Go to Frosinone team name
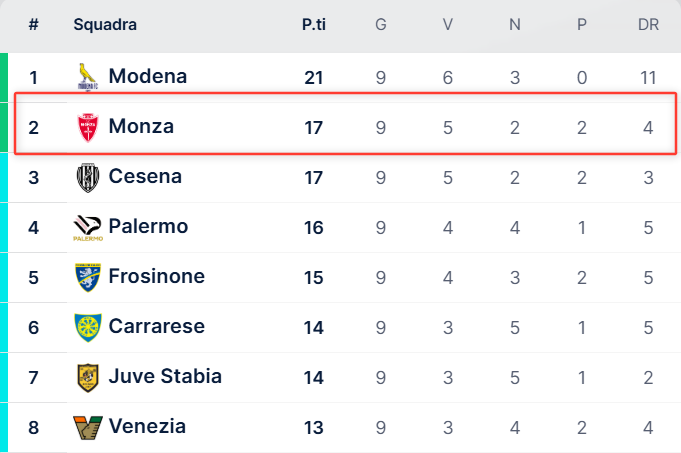 pos(156,276)
